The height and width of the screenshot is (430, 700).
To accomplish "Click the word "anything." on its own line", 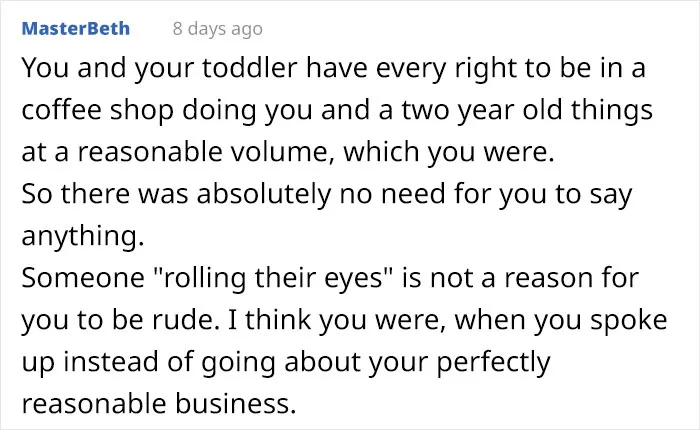I will [83, 236].
